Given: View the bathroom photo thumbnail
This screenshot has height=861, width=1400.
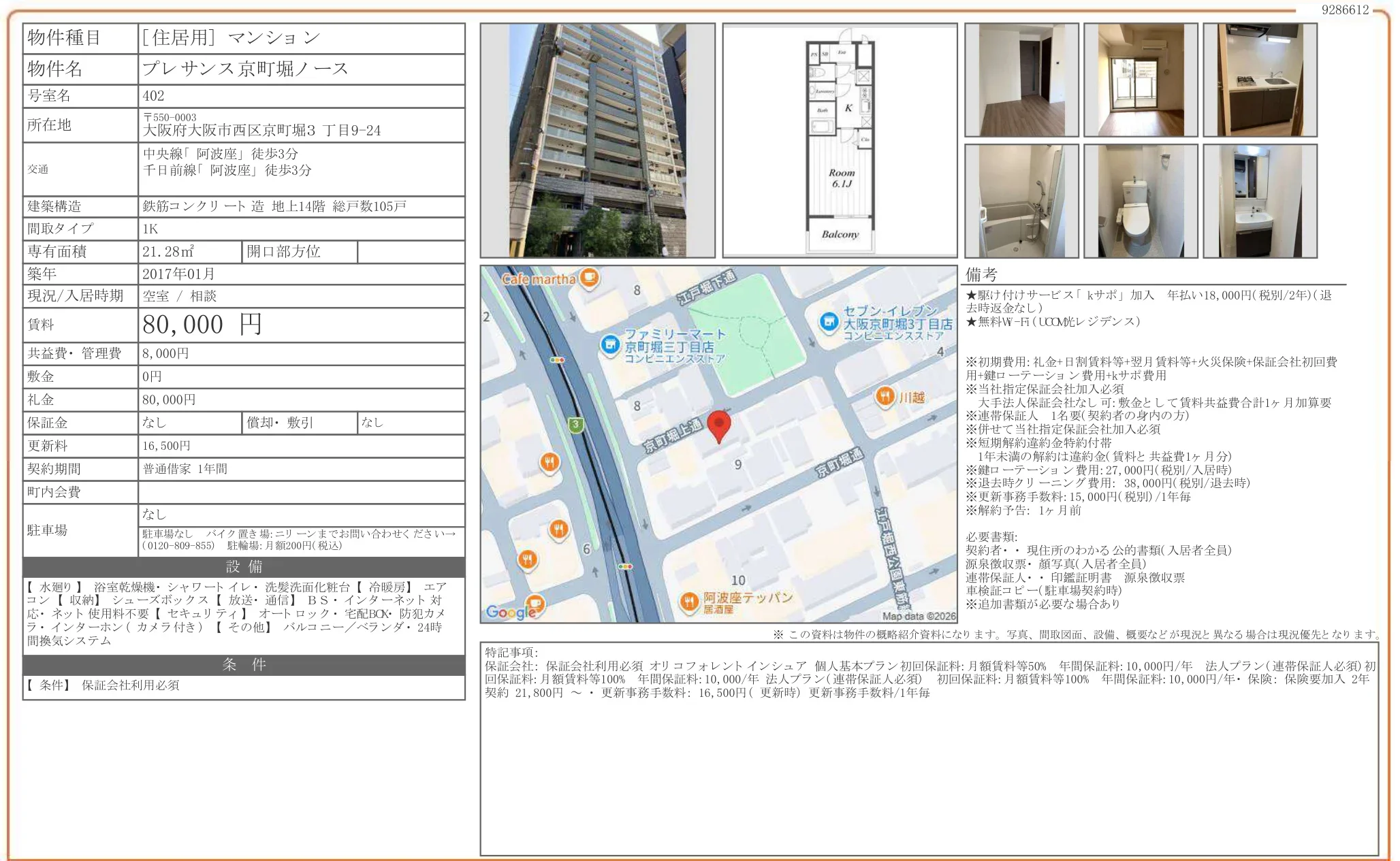Looking at the screenshot, I should pos(1021,201).
